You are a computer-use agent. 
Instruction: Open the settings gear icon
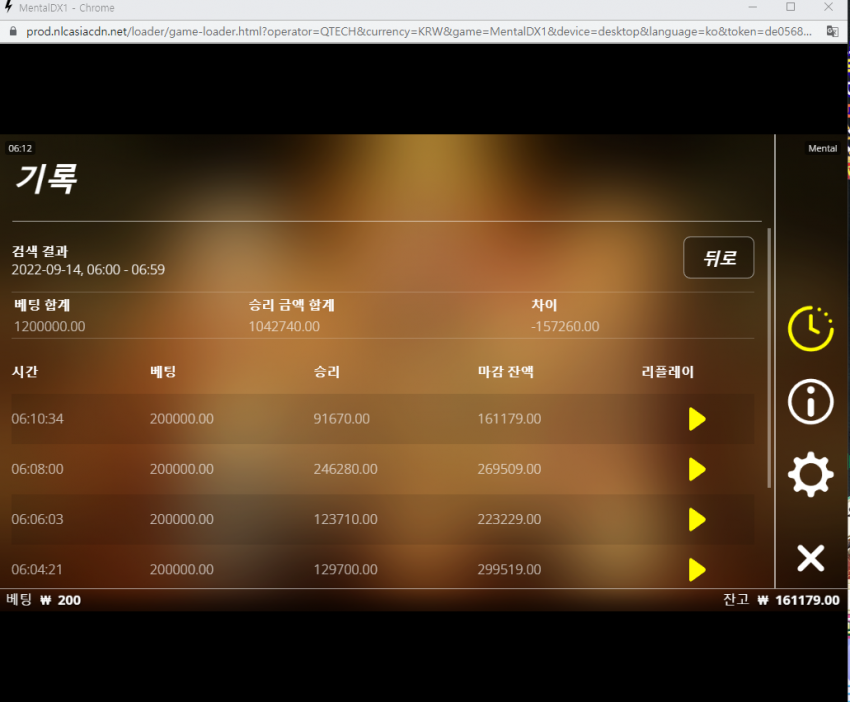point(810,474)
